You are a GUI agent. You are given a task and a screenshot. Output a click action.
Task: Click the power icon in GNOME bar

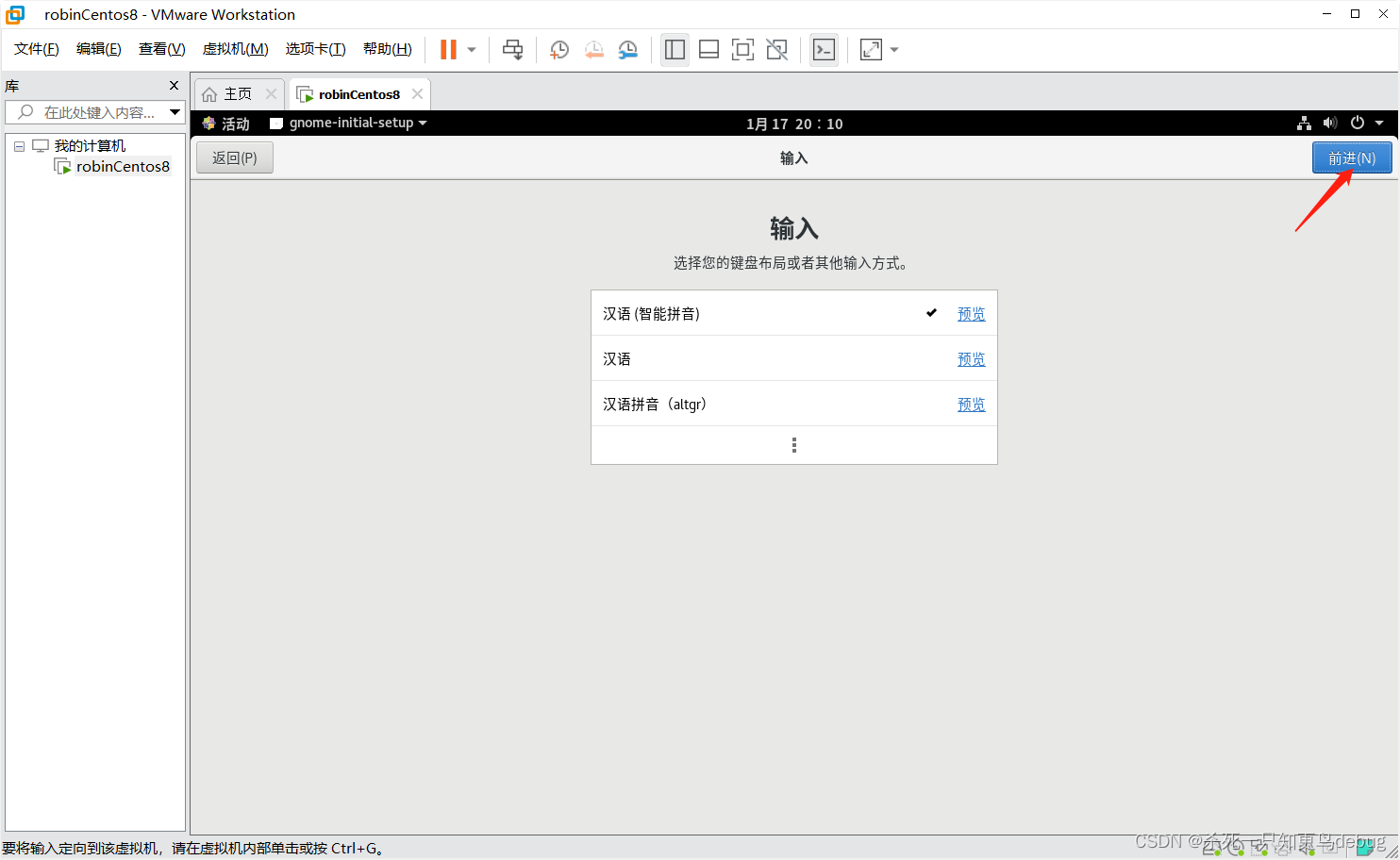click(1358, 124)
